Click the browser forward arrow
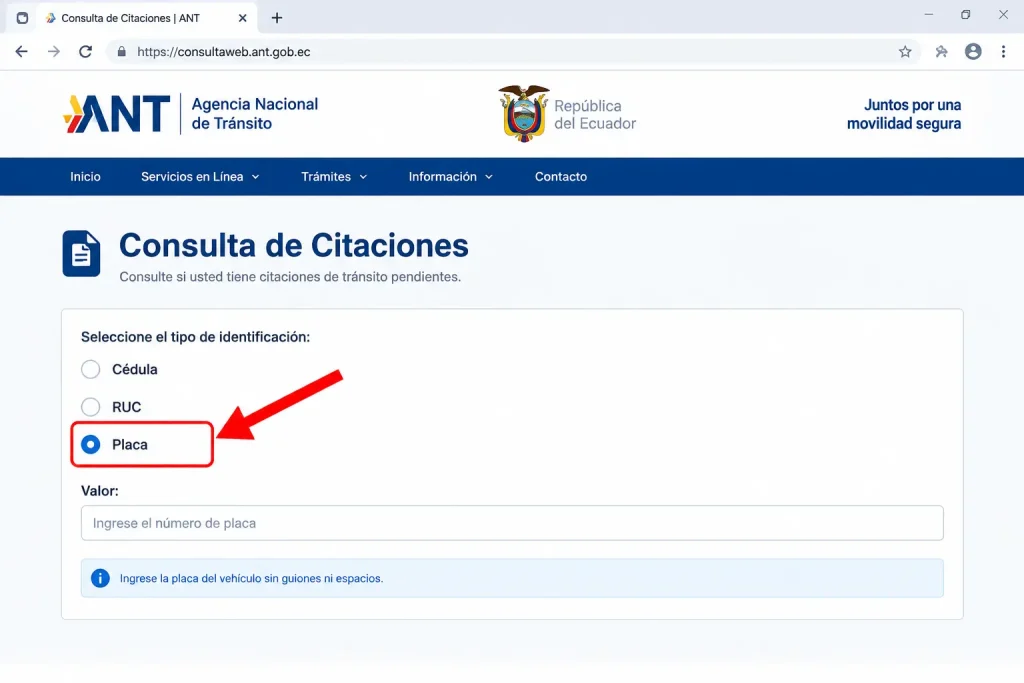1024x683 pixels. coord(54,52)
